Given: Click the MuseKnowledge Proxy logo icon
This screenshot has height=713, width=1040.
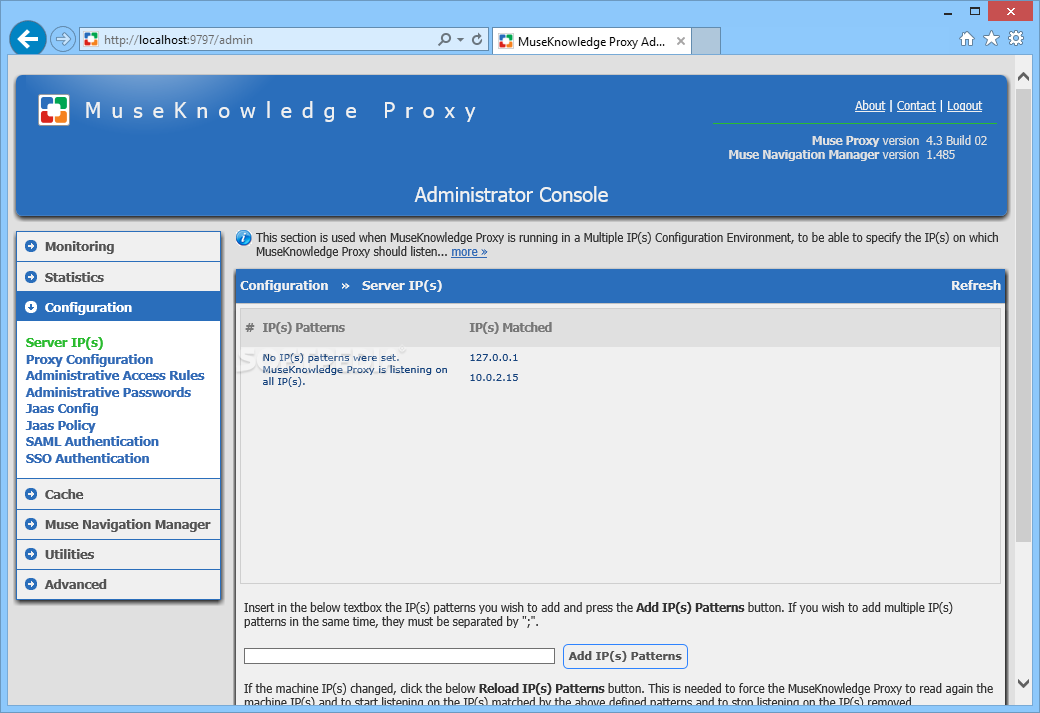Looking at the screenshot, I should (x=54, y=110).
